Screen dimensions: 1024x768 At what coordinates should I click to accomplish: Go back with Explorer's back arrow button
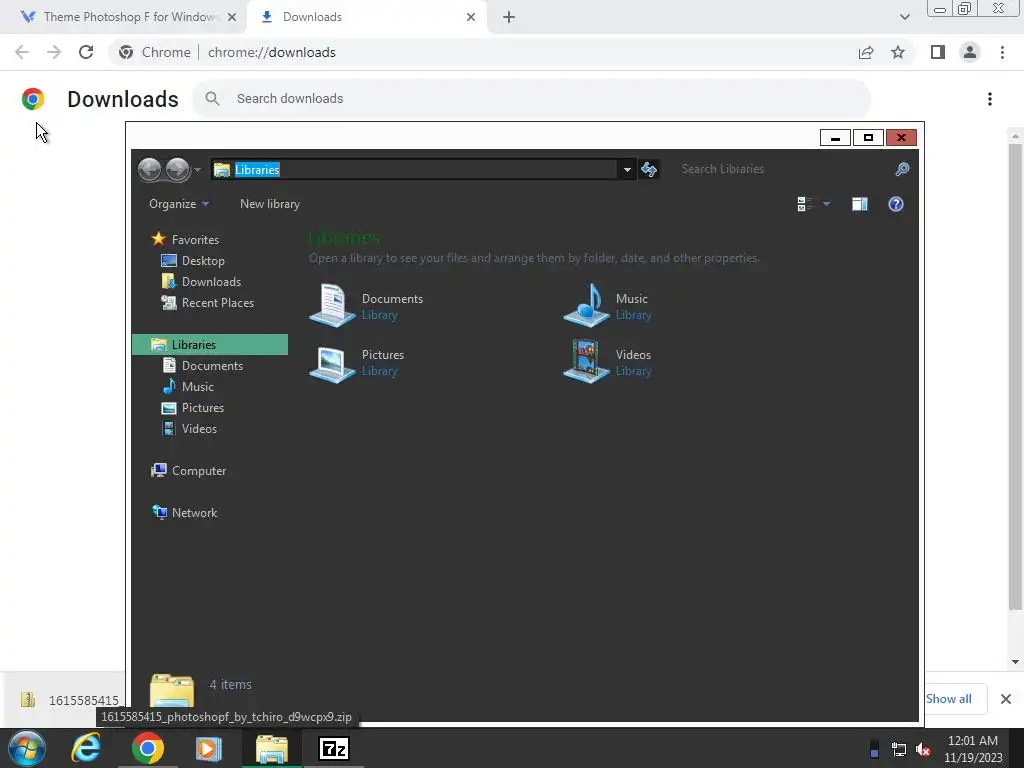pos(150,170)
